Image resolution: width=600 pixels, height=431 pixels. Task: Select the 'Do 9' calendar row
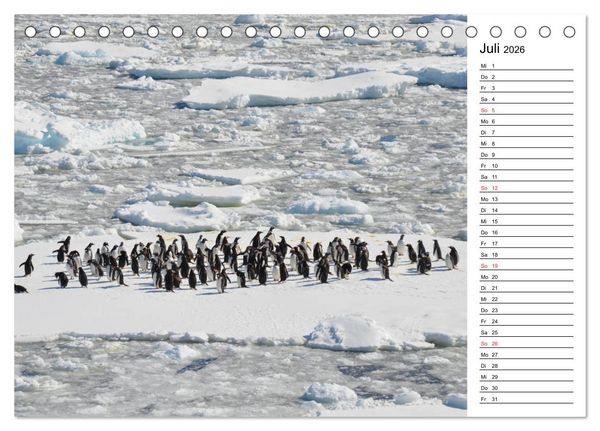527,155
